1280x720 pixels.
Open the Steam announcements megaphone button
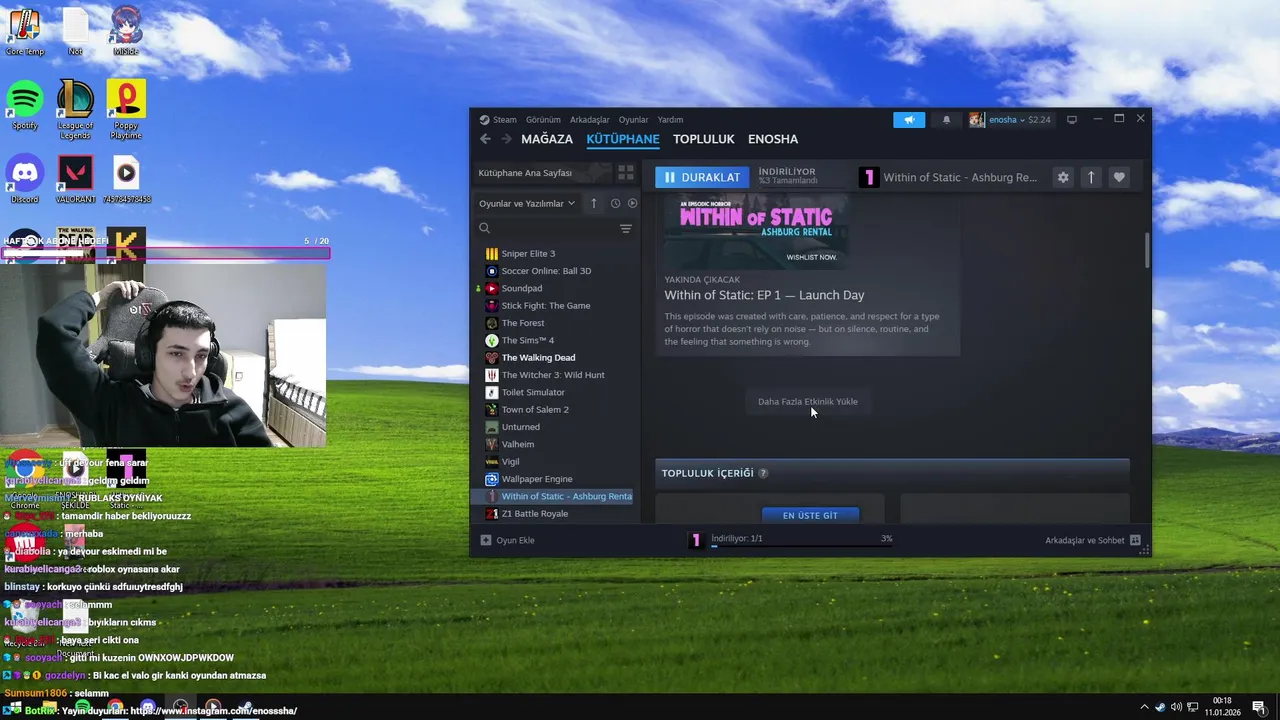(x=909, y=120)
